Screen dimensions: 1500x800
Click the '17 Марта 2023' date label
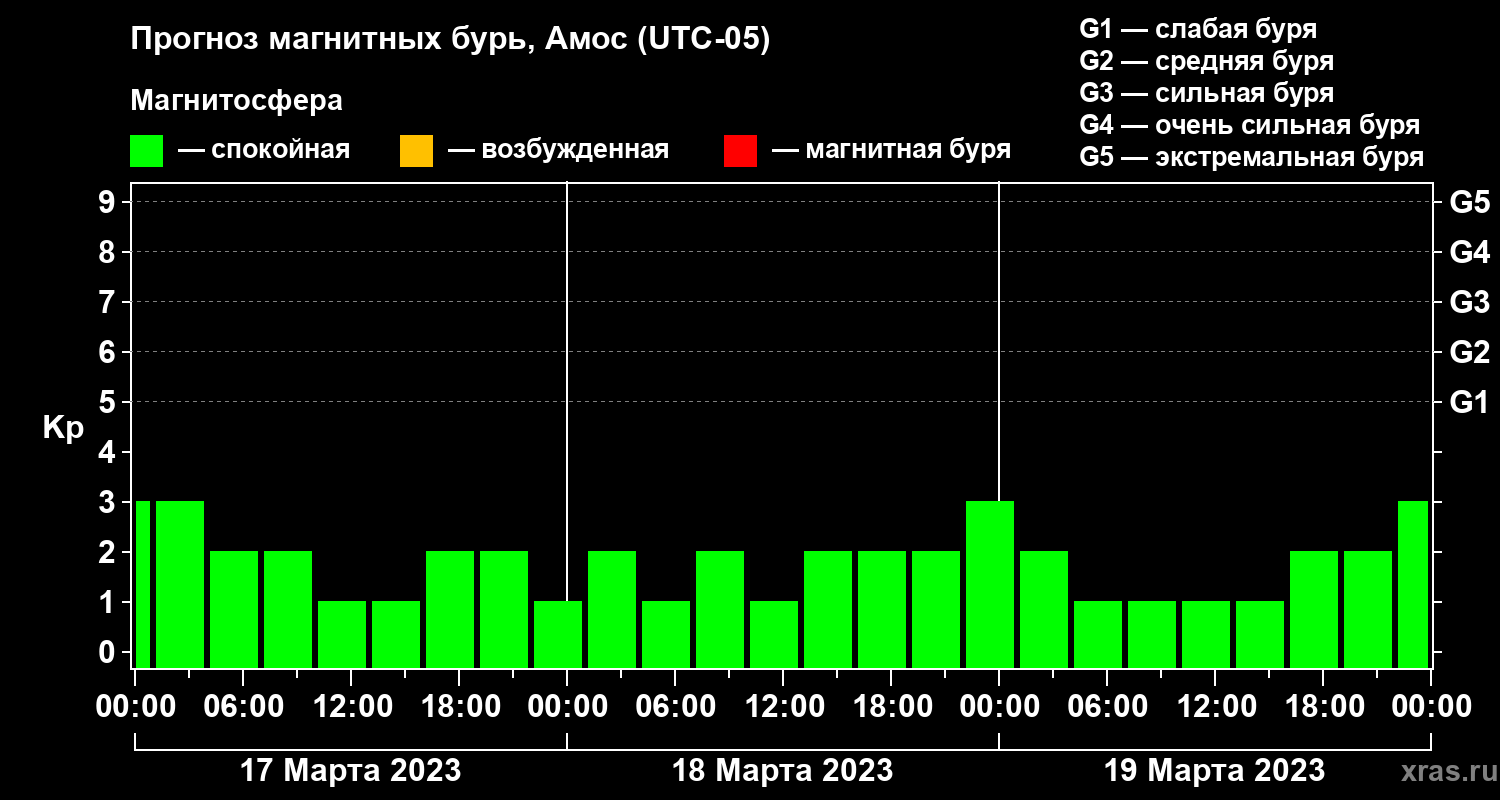(351, 771)
